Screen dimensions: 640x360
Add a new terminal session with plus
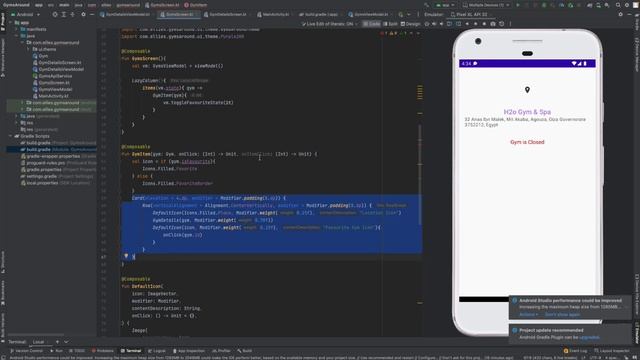57,342
